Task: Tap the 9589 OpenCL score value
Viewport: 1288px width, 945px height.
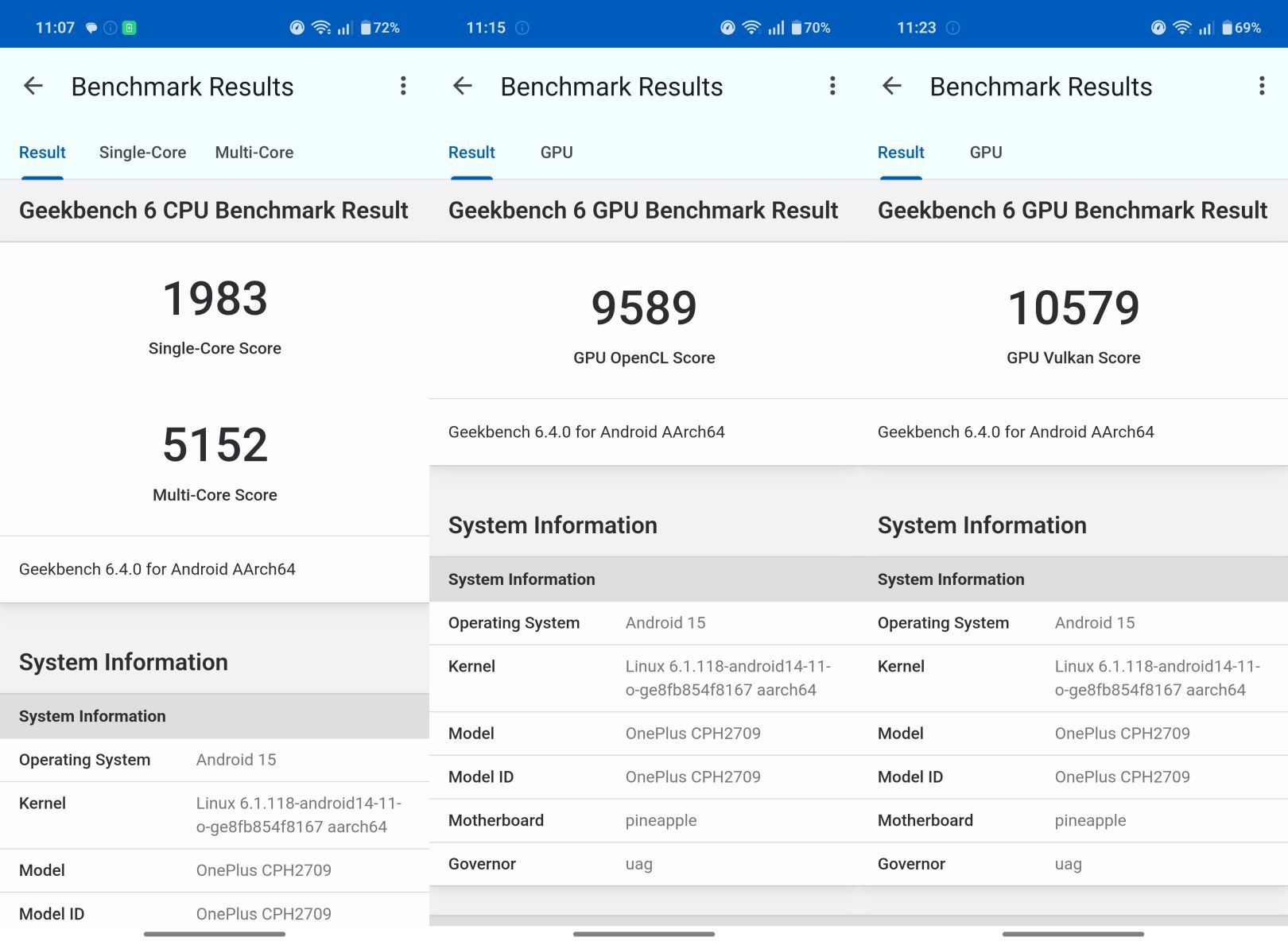Action: 644,308
